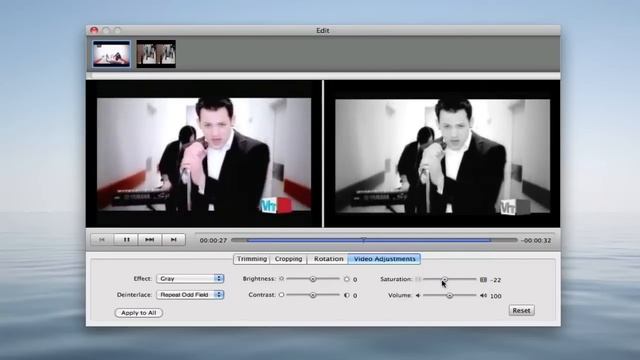Click the original video preview pane
The image size is (640, 360).
204,154
